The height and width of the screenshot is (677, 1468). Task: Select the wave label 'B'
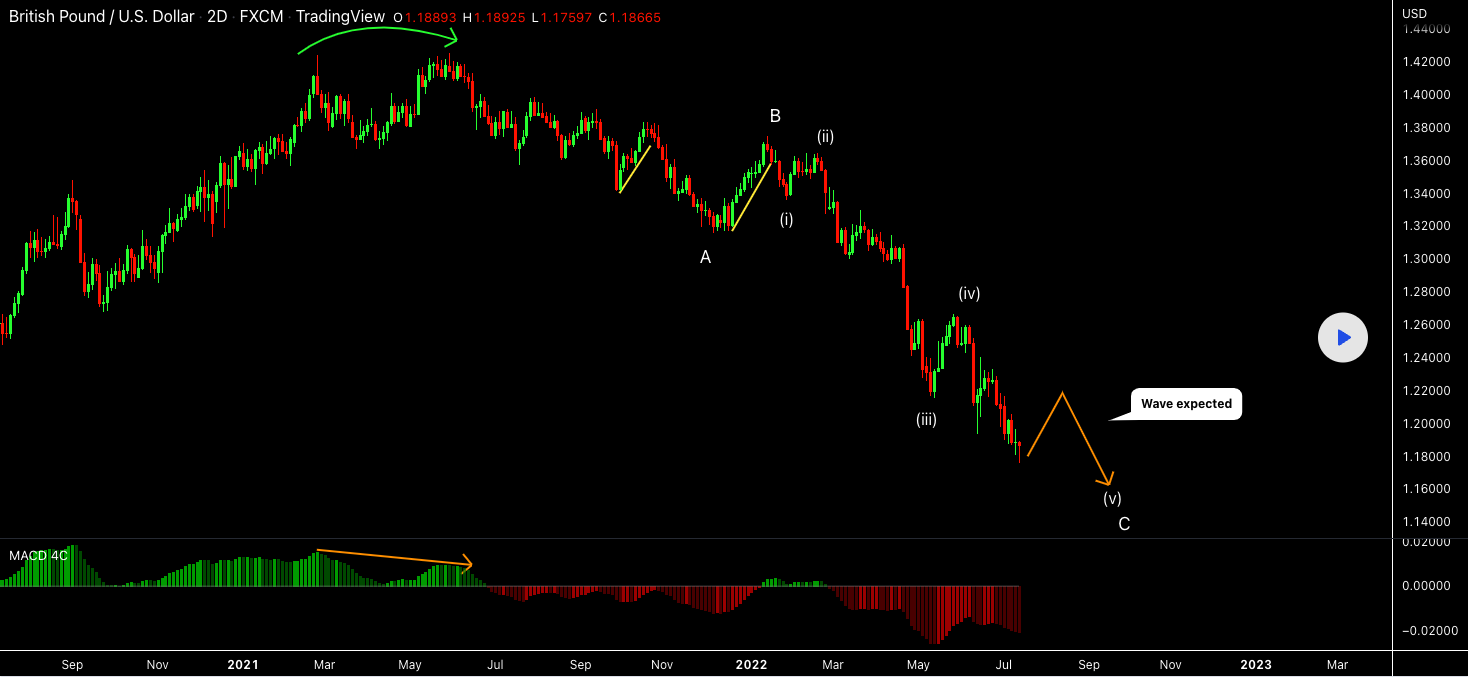775,116
